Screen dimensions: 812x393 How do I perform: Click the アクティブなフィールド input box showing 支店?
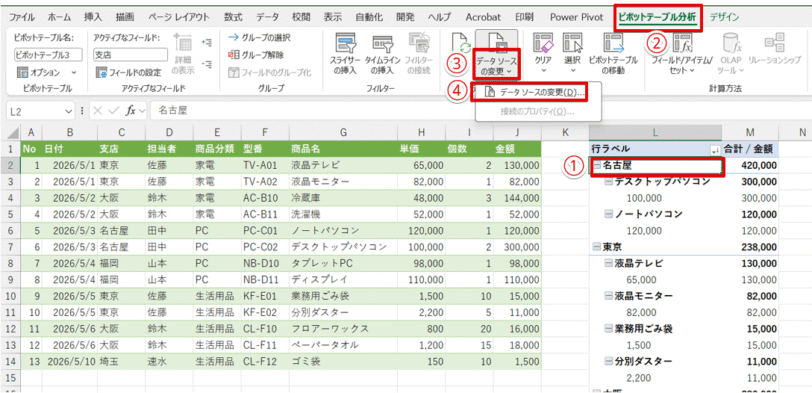coord(130,55)
